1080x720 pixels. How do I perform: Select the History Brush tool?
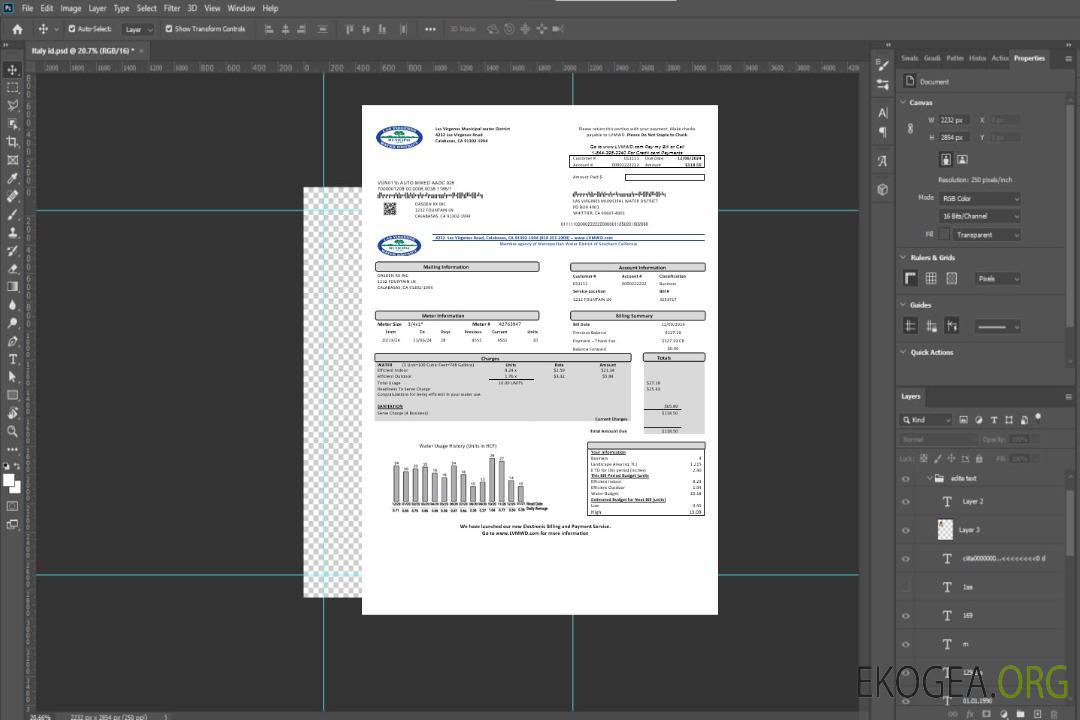point(12,250)
